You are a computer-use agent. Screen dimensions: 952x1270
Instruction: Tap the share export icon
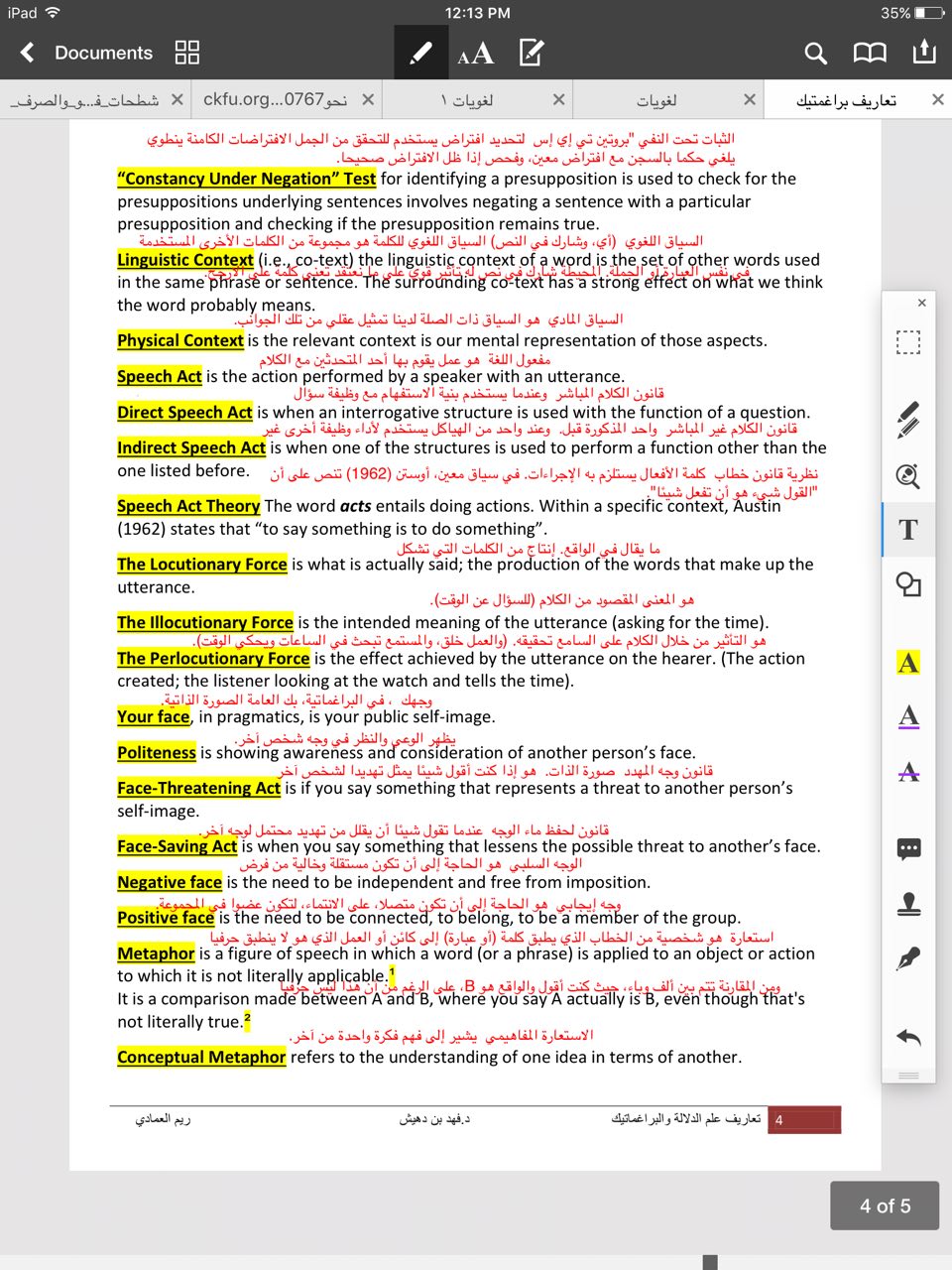pos(924,52)
